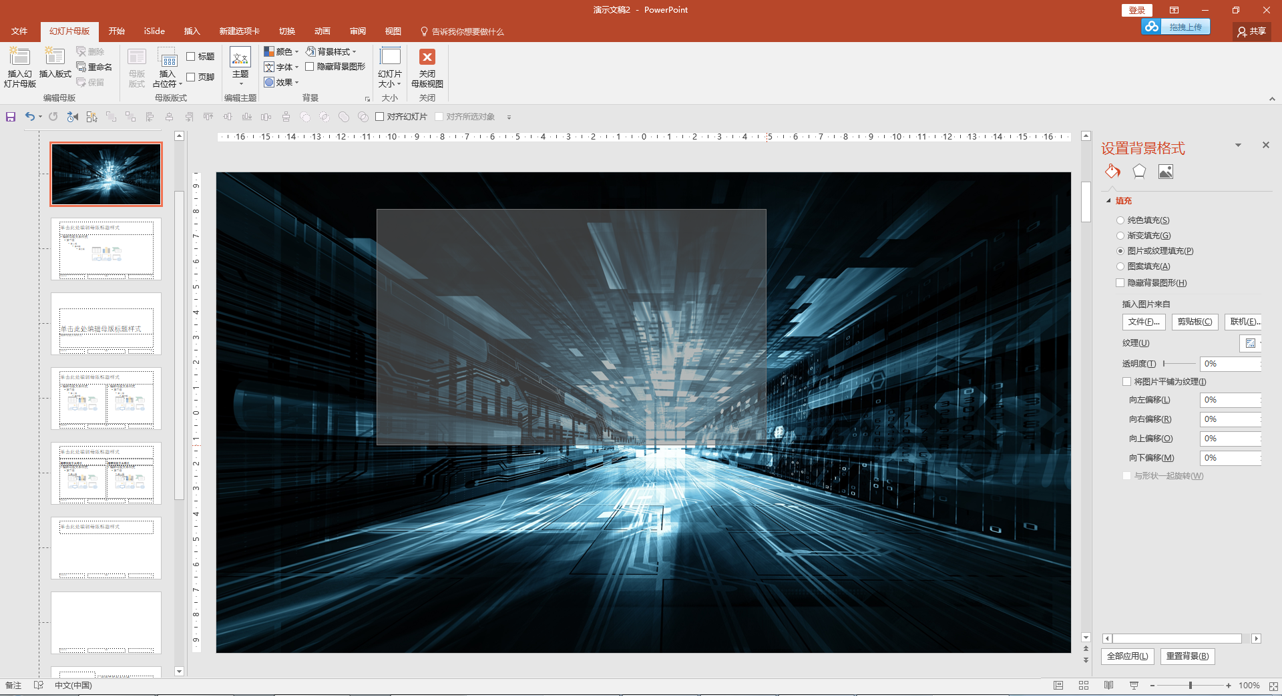Toggle the Footer (页脚) checkbox

pyautogui.click(x=191, y=77)
